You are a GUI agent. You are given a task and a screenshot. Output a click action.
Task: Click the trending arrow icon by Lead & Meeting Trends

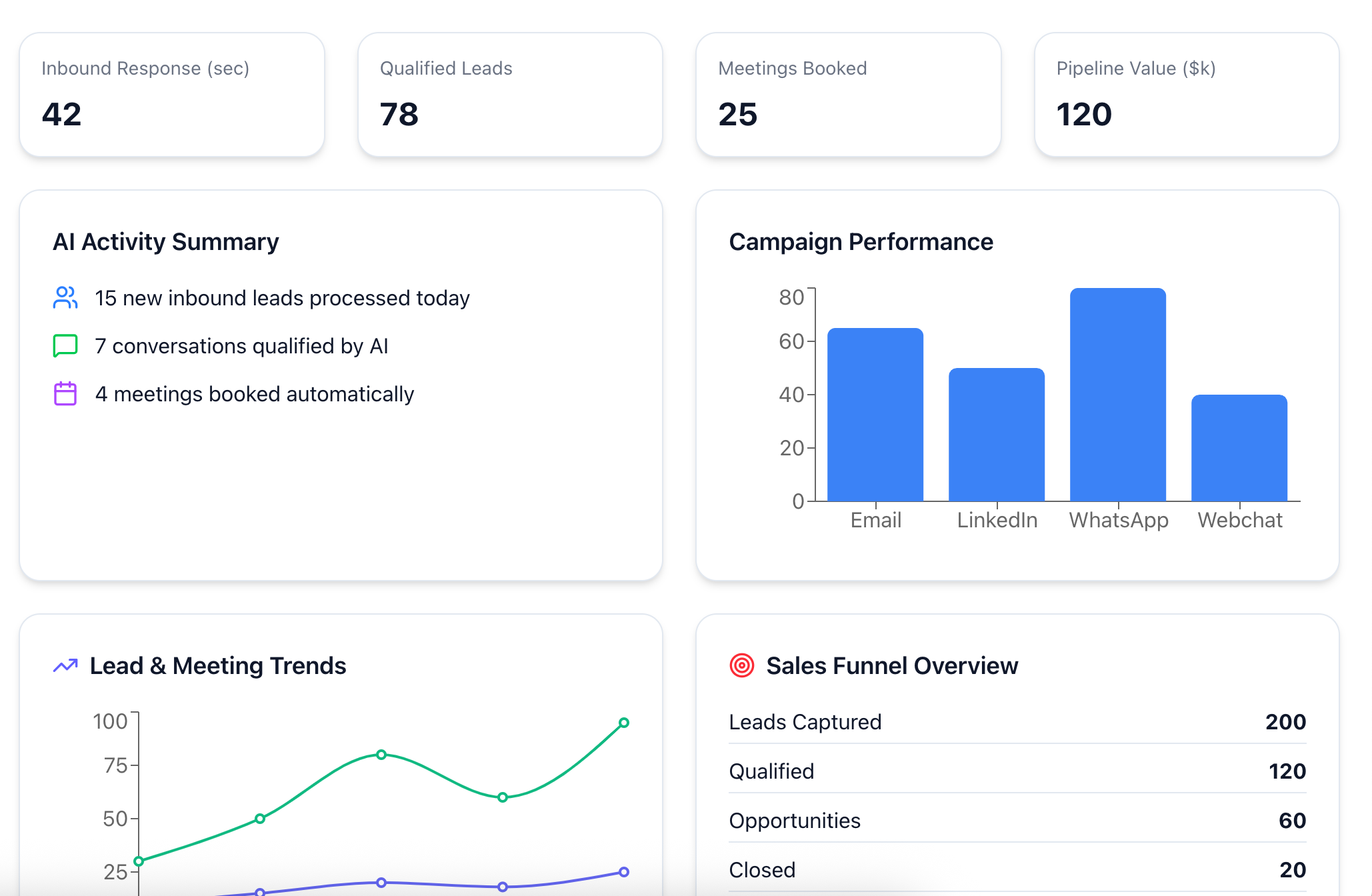(65, 665)
